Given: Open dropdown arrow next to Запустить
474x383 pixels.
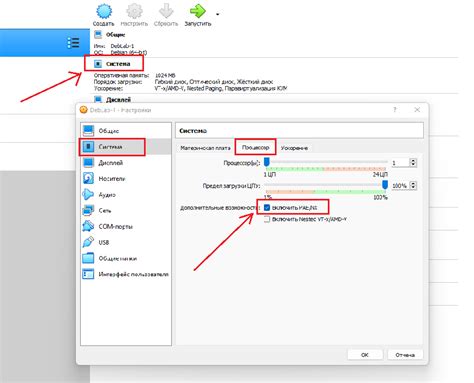Looking at the screenshot, I should pos(218,14).
